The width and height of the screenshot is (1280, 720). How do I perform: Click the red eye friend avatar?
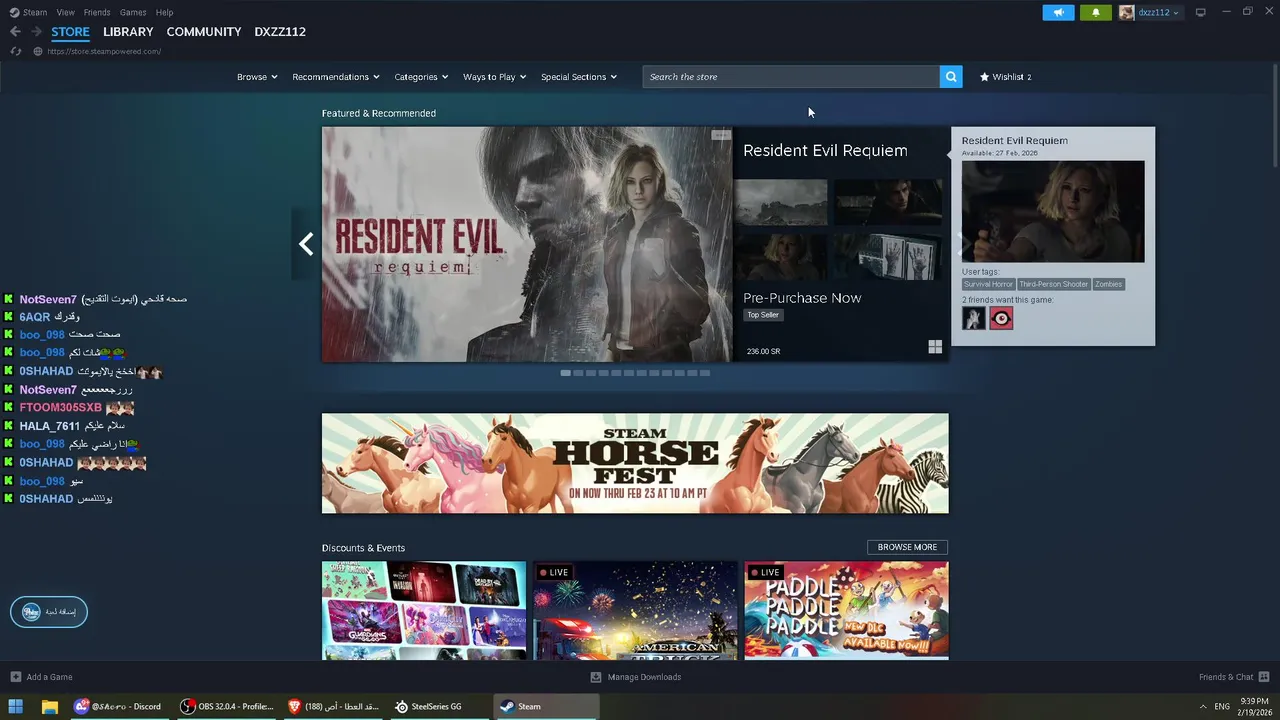1001,318
